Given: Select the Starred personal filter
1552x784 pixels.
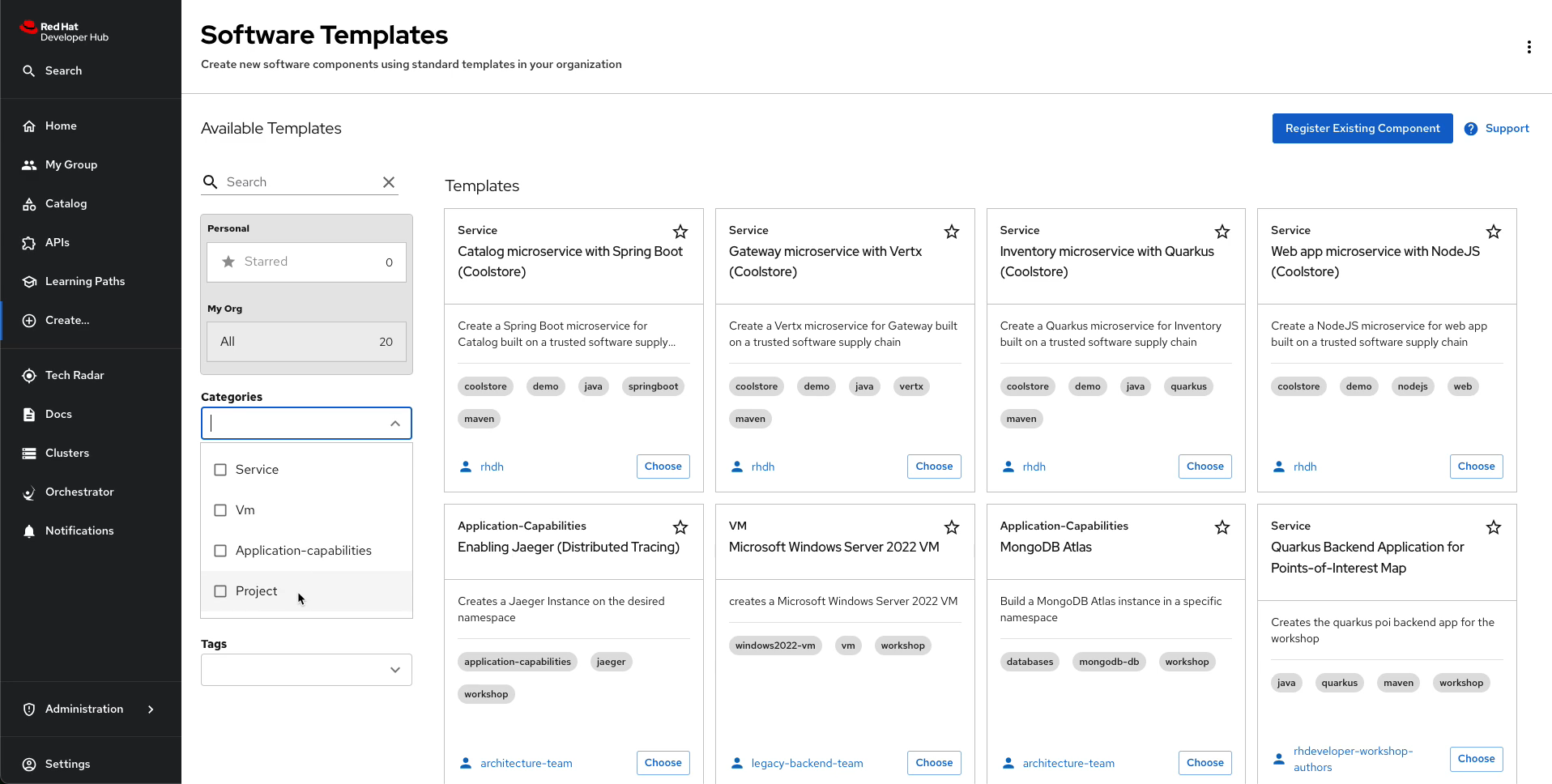Looking at the screenshot, I should 306,262.
